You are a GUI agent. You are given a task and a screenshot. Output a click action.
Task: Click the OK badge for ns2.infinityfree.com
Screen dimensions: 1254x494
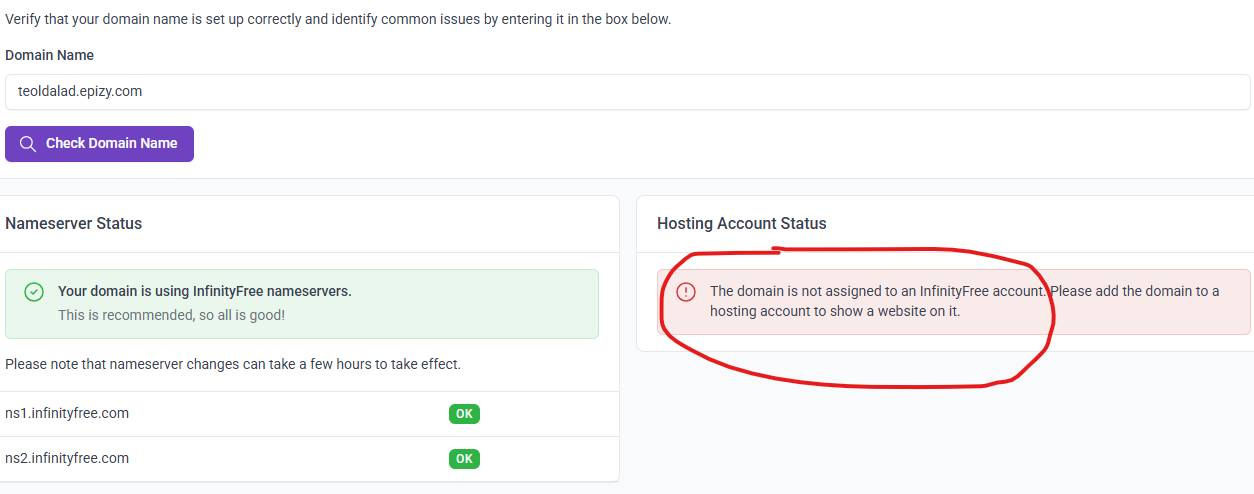pyautogui.click(x=464, y=459)
